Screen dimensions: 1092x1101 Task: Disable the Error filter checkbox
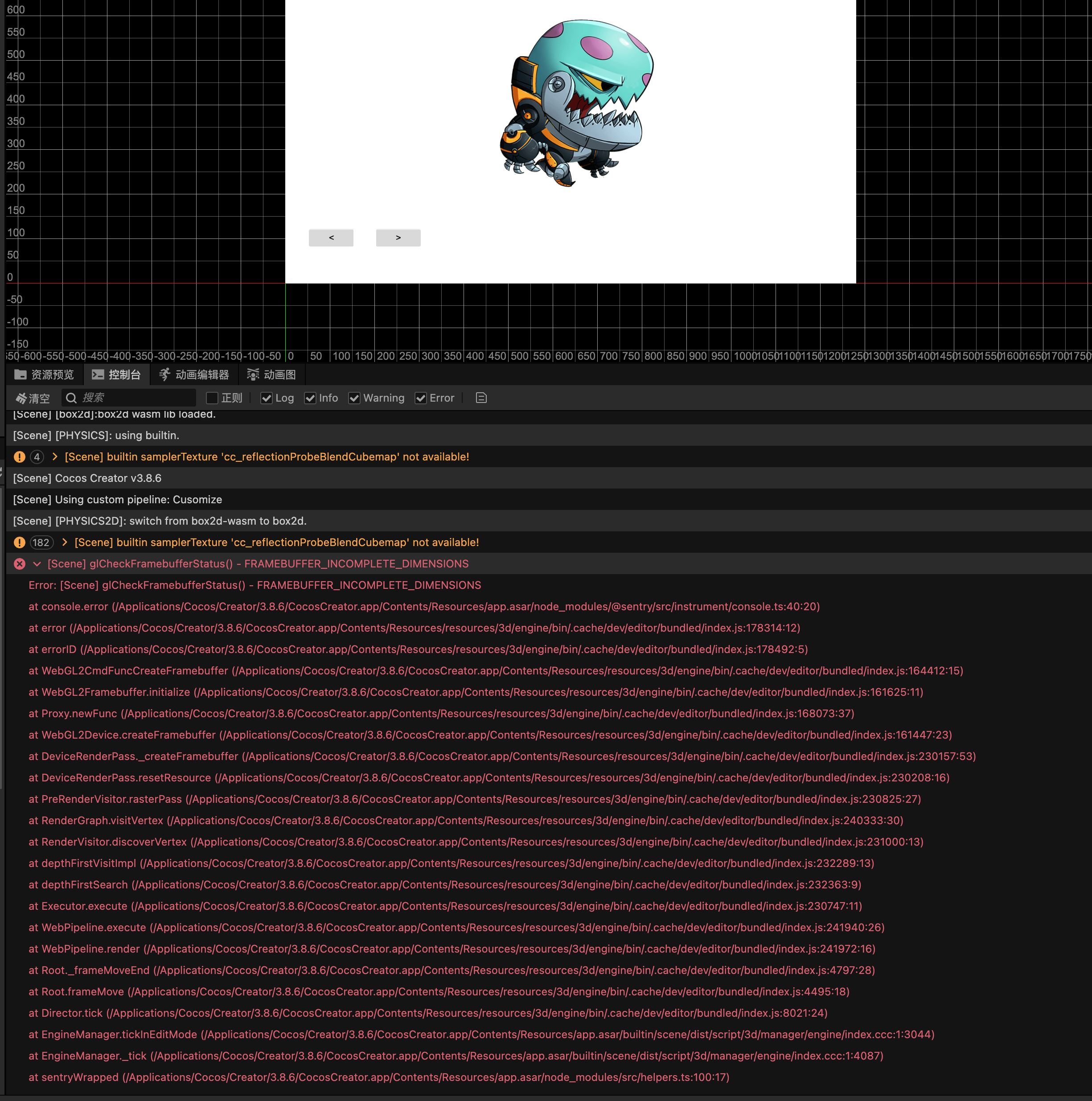click(x=421, y=398)
